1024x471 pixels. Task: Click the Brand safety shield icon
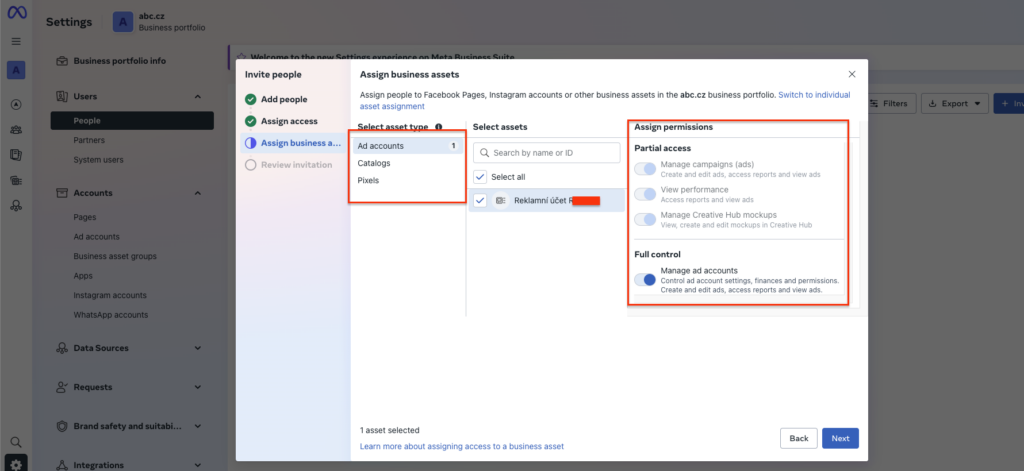click(62, 427)
